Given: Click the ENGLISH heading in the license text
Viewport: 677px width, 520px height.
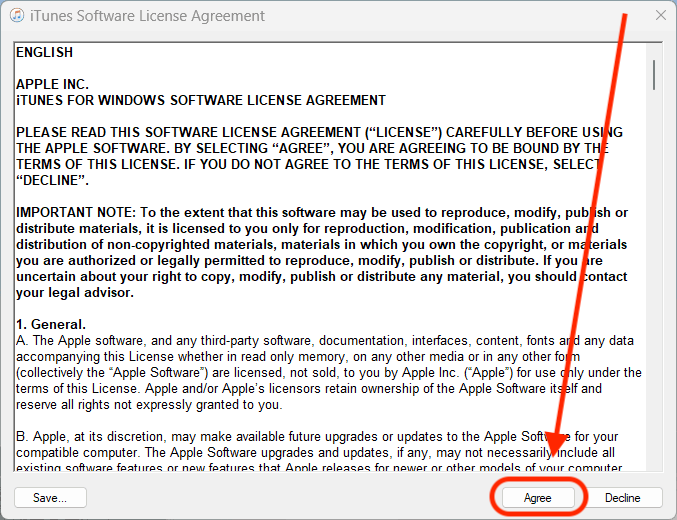Looking at the screenshot, I should pyautogui.click(x=44, y=52).
